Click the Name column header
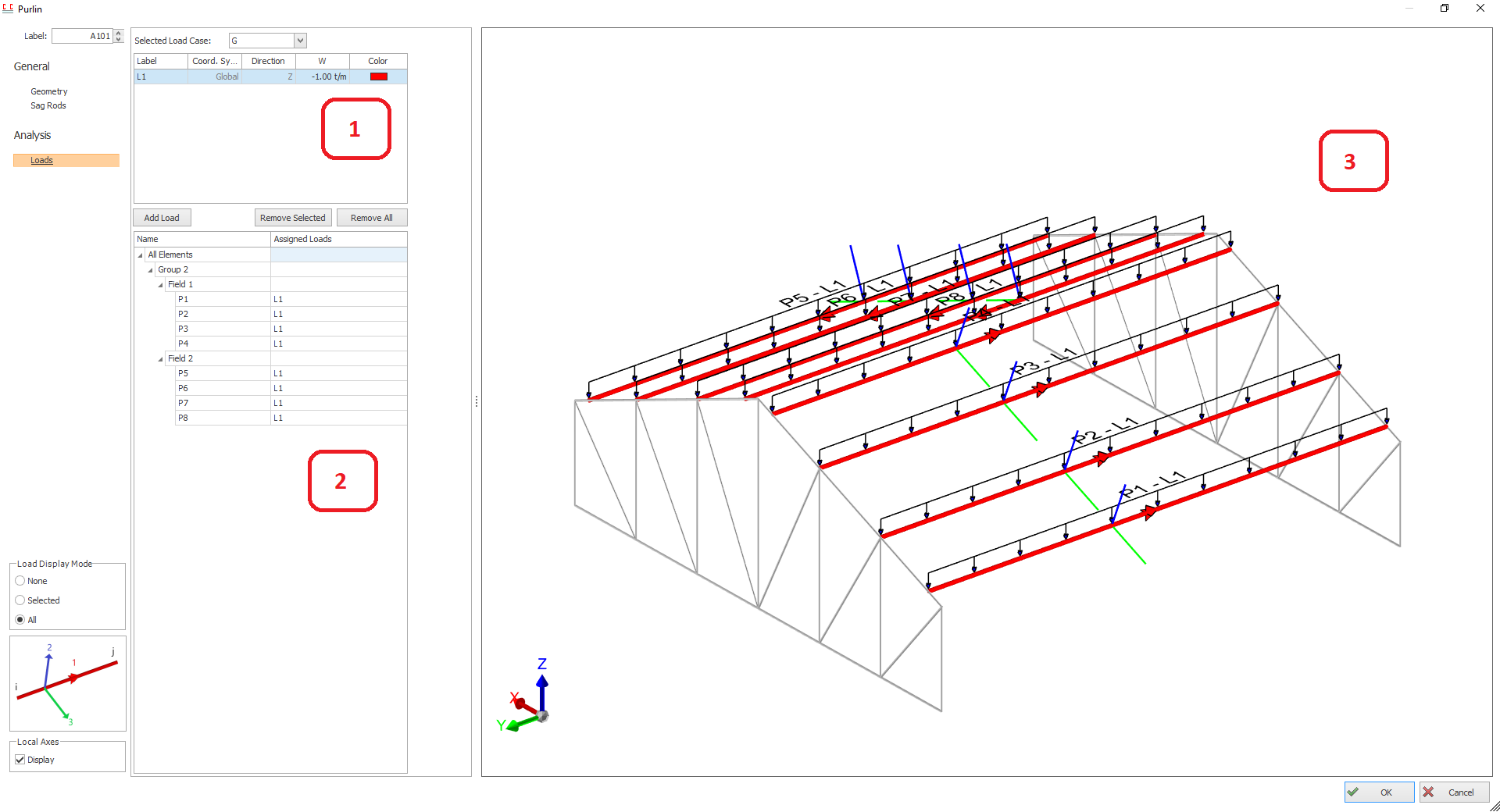This screenshot has height=812, width=1500. pos(202,239)
